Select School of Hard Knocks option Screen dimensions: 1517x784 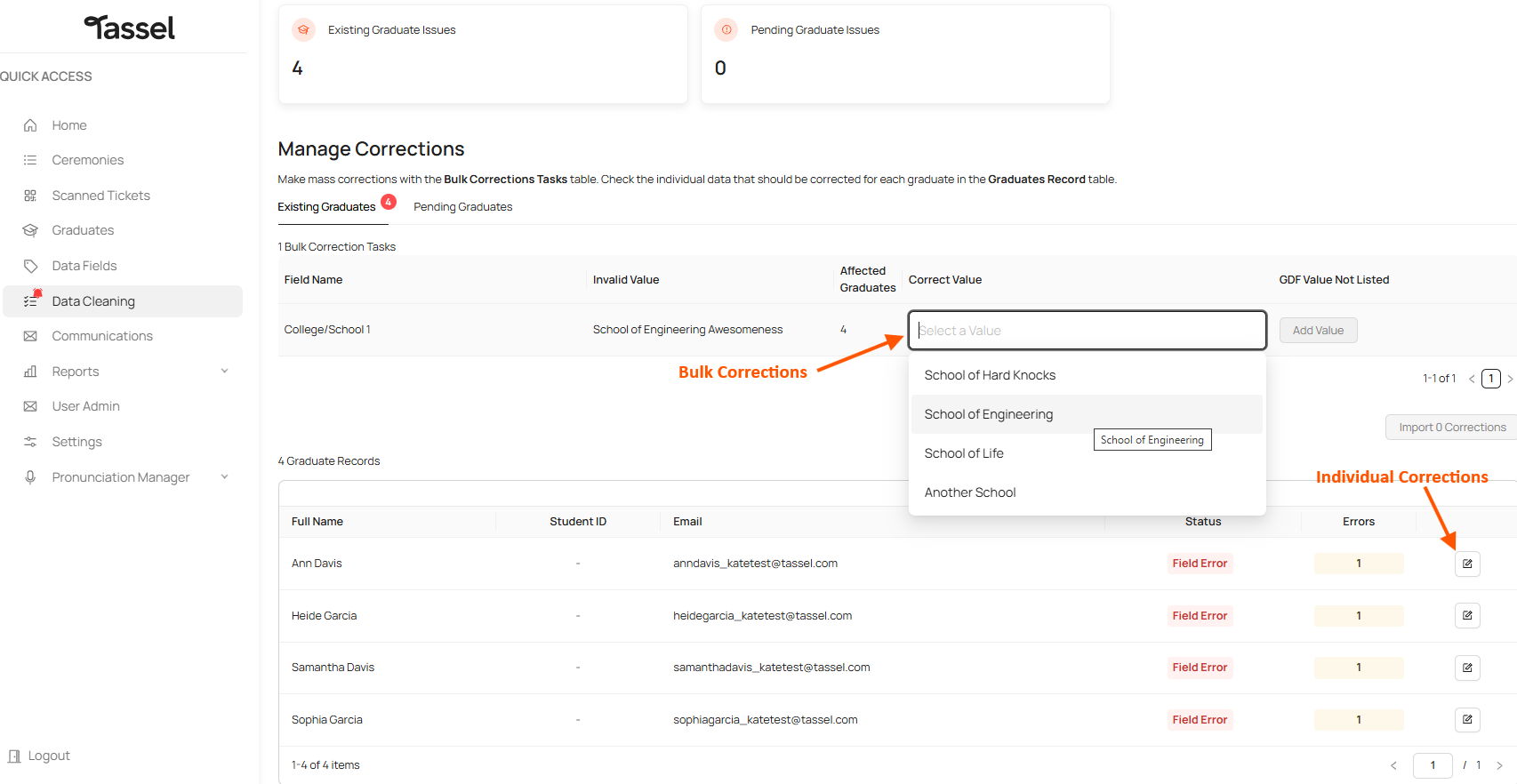pos(989,375)
